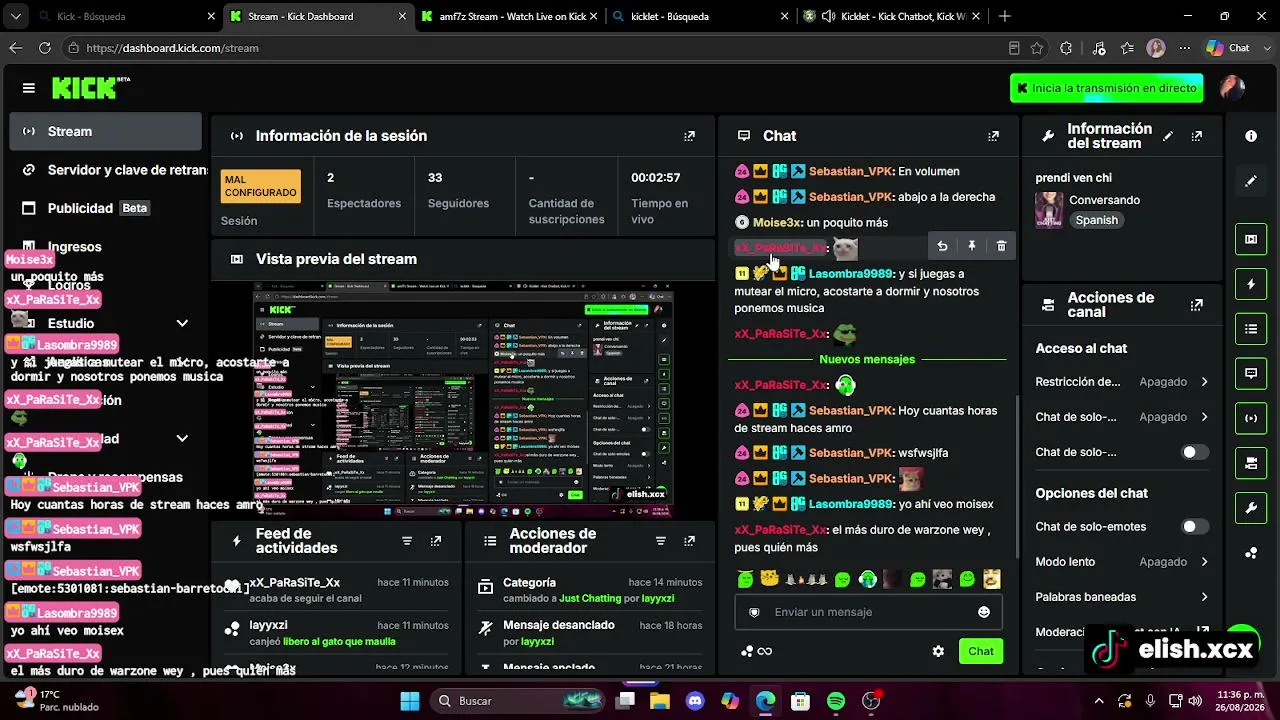Pop out the Información de la sesión panel
The height and width of the screenshot is (720, 1280).
click(x=689, y=136)
